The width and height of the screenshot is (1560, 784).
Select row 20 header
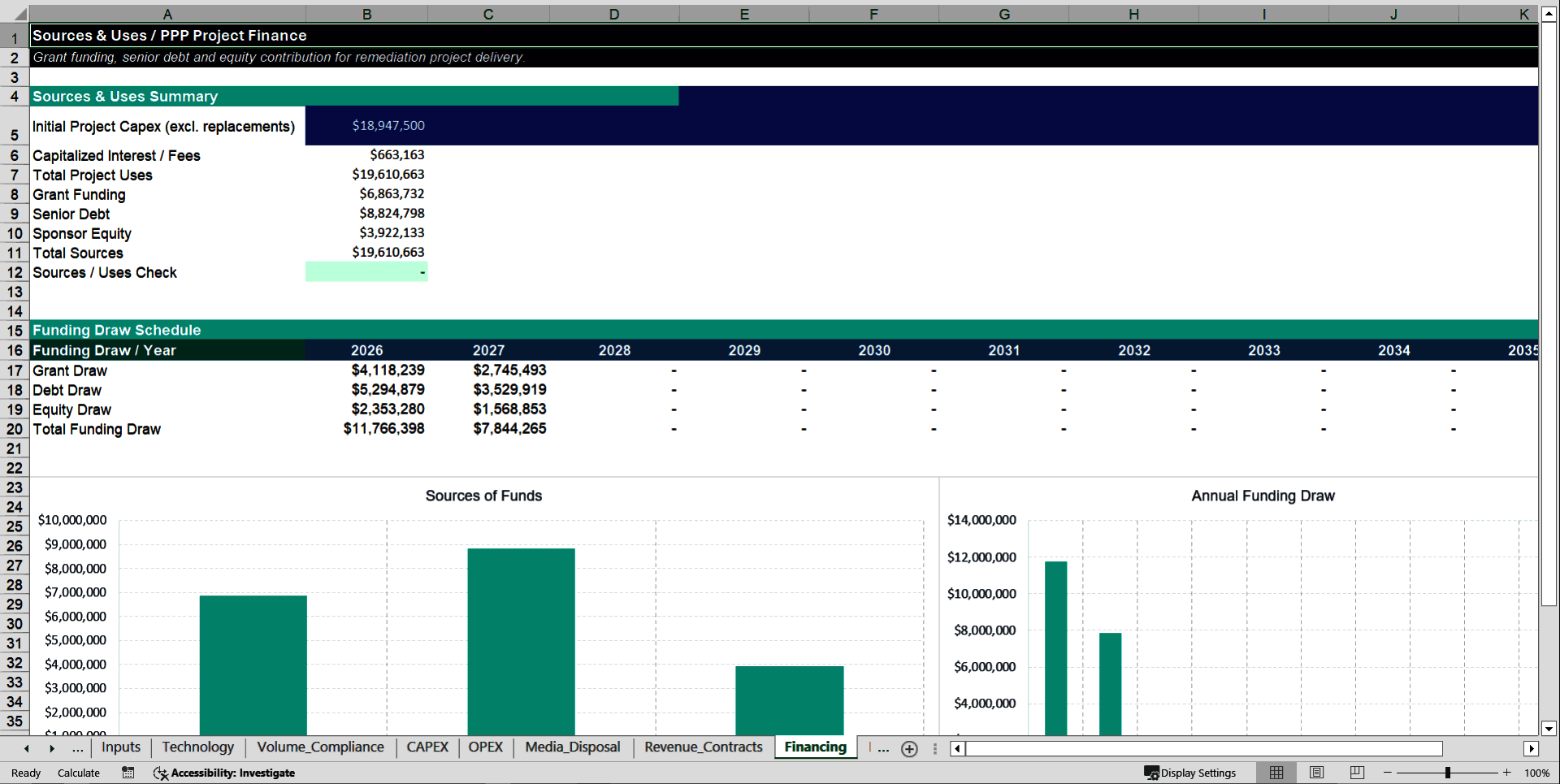(15, 429)
